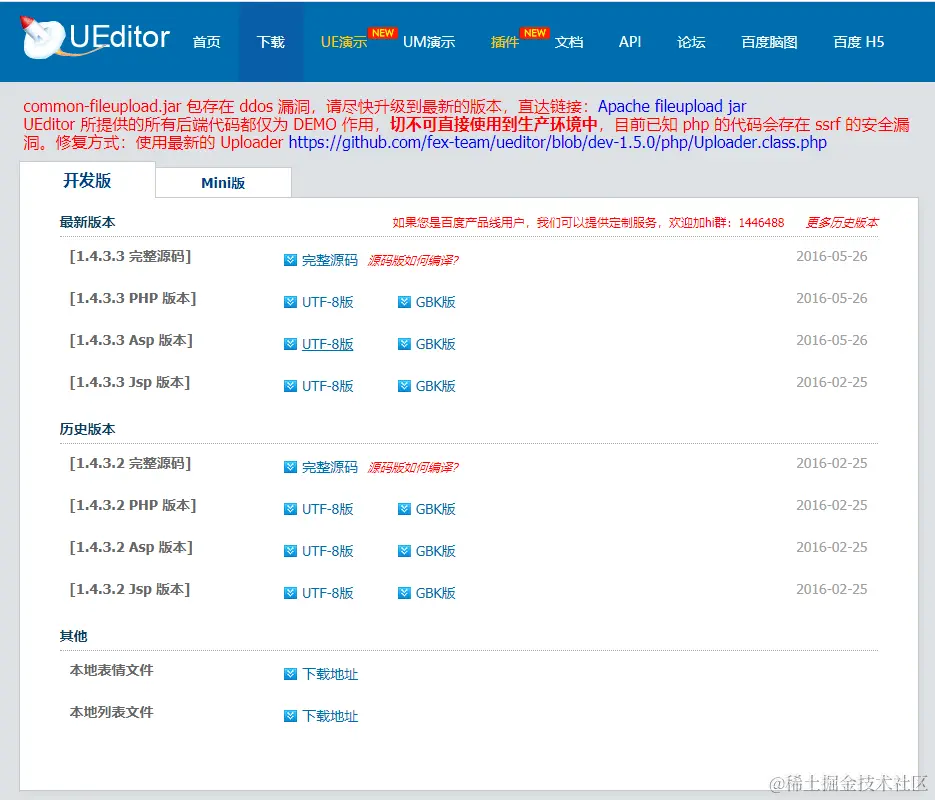Open the API page from navigation

click(x=629, y=42)
